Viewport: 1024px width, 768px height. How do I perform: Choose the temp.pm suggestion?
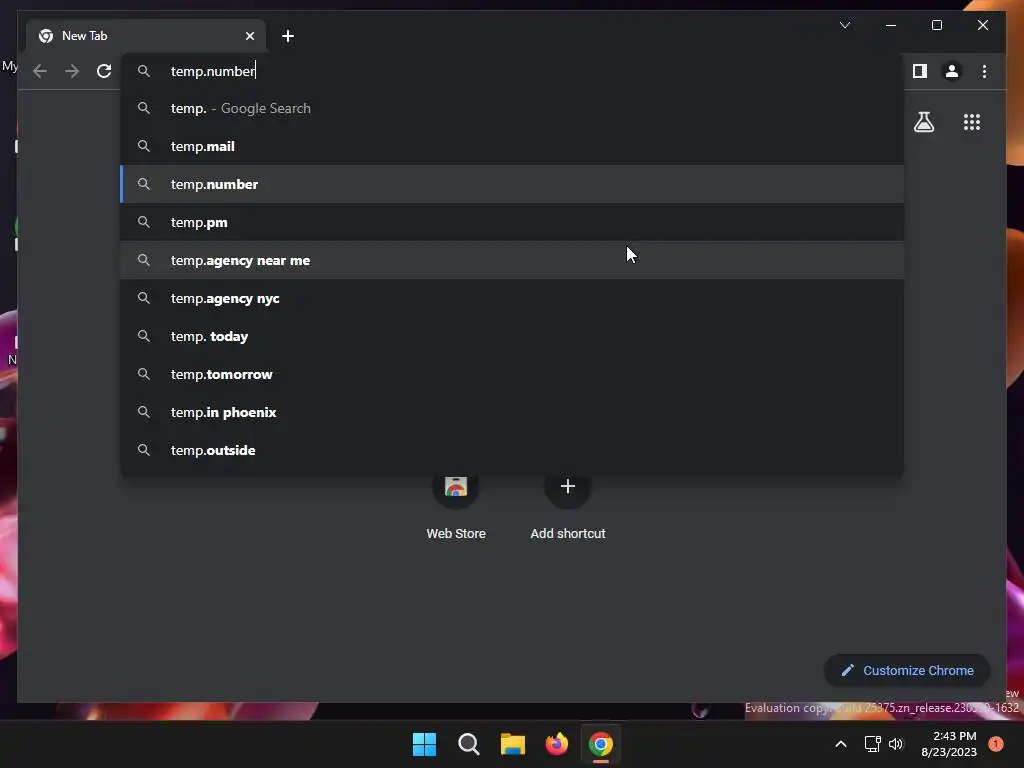pos(513,222)
